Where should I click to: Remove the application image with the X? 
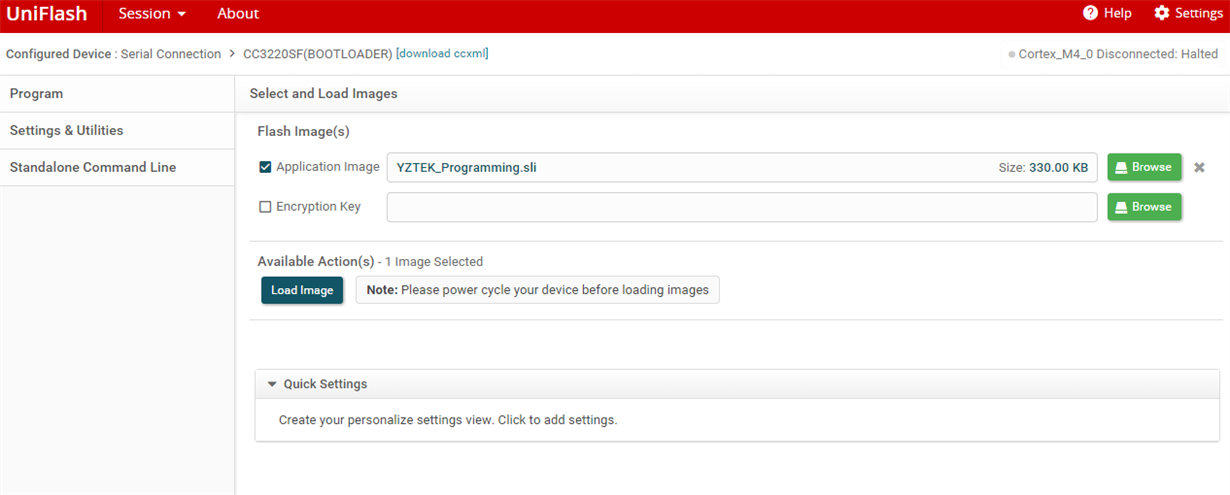pyautogui.click(x=1199, y=168)
